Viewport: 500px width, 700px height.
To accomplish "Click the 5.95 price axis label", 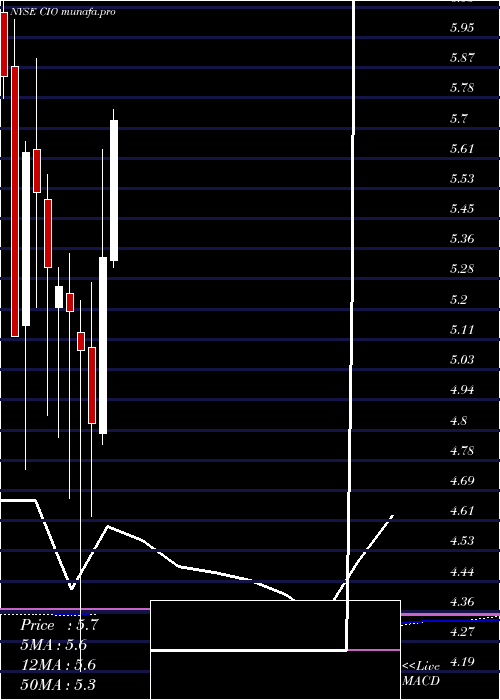I will tap(462, 28).
